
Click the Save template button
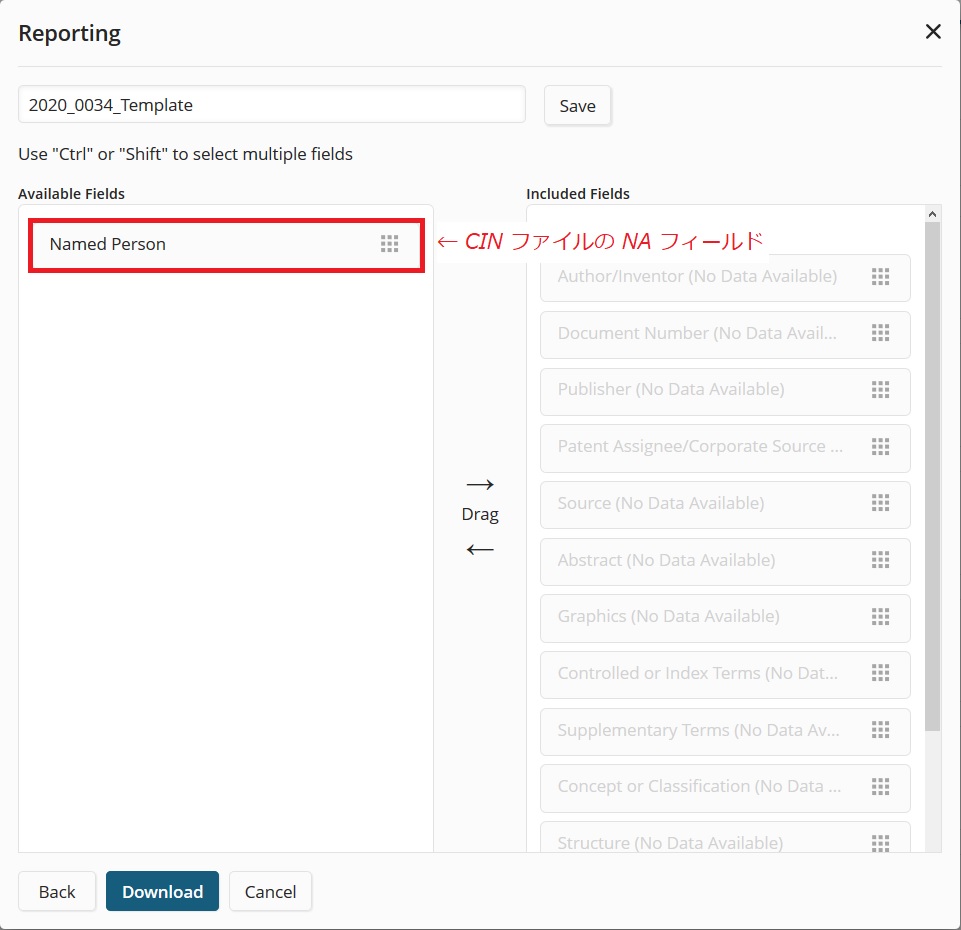coord(577,105)
